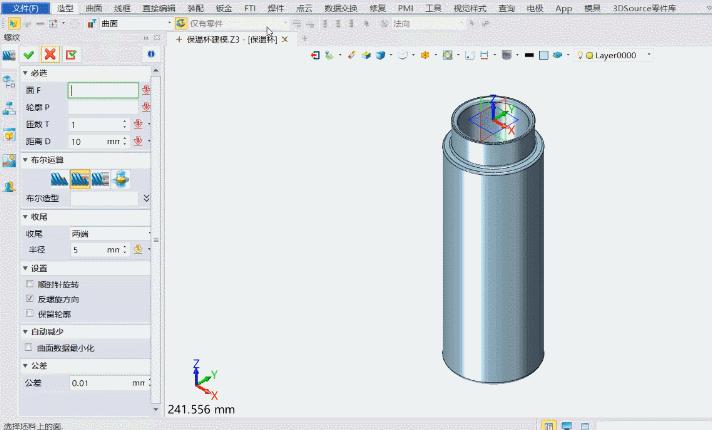Screen dimensions: 712x430
Task: Select the base (none) boolean operation icon
Action: pos(59,179)
